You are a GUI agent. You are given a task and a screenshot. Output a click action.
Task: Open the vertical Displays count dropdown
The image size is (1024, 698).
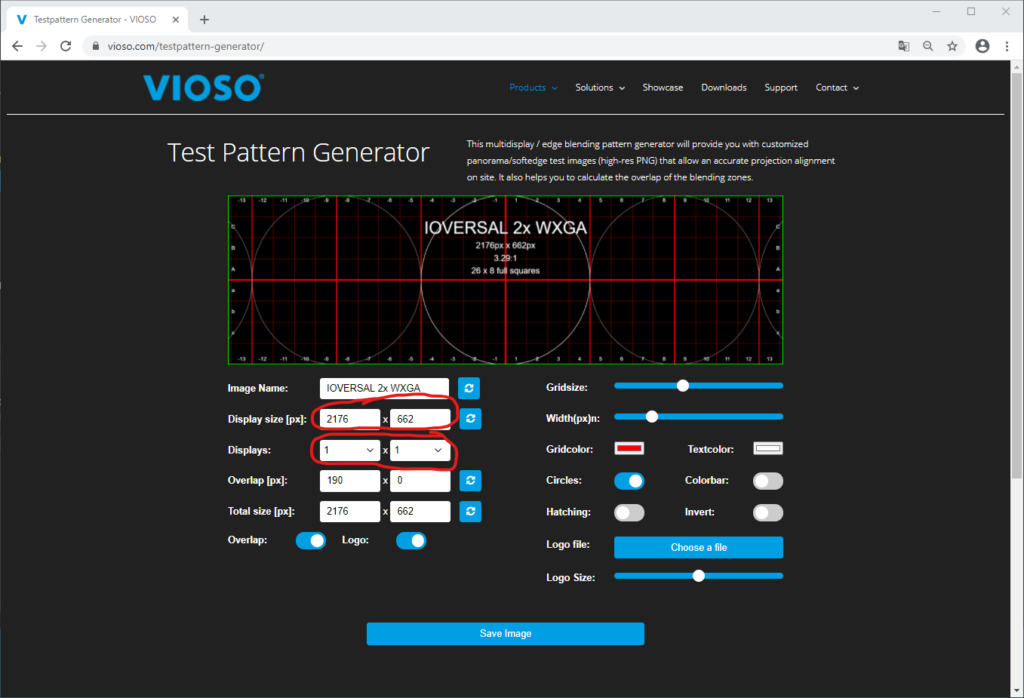coord(419,451)
